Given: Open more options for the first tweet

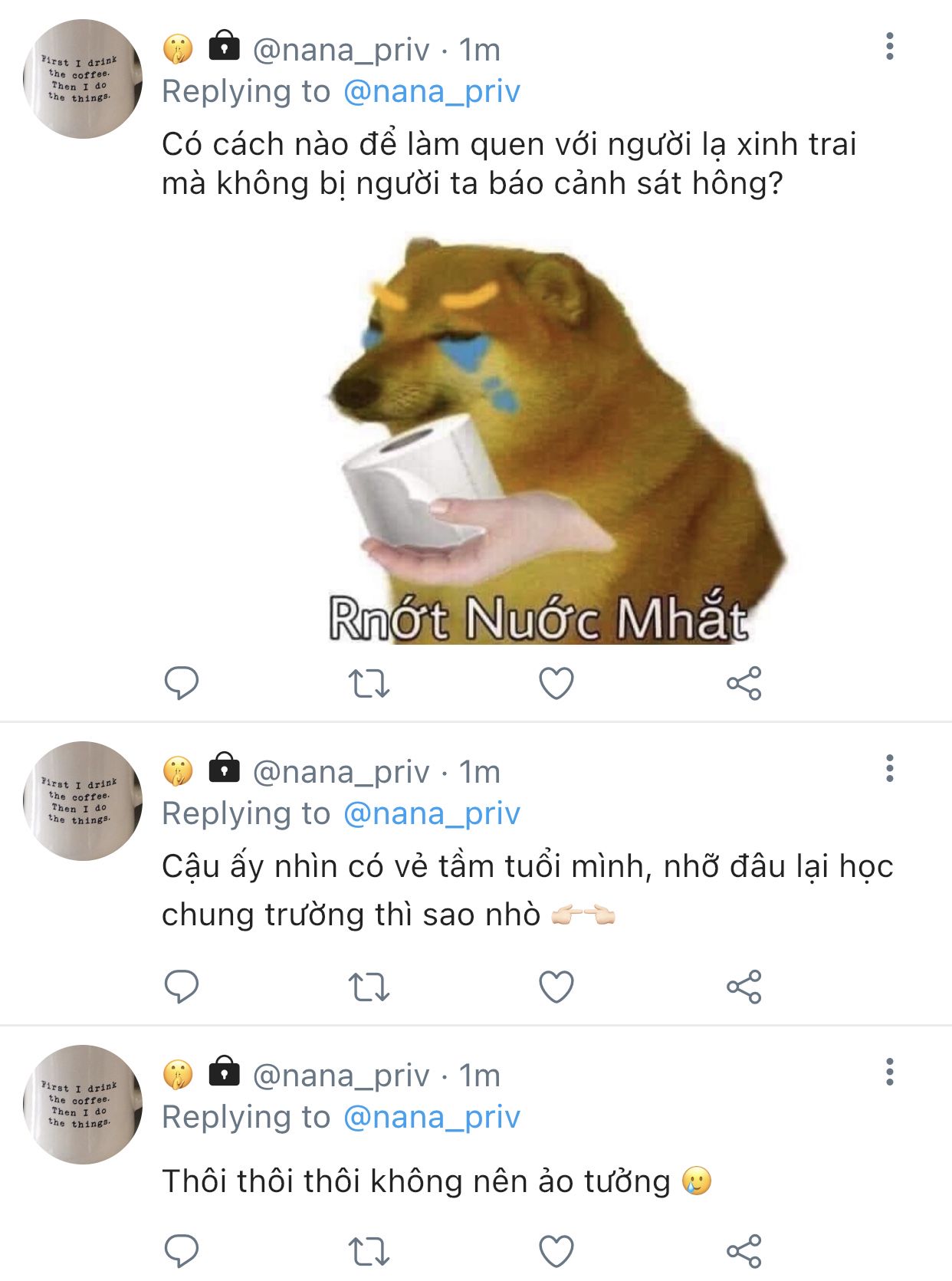Looking at the screenshot, I should (x=889, y=47).
